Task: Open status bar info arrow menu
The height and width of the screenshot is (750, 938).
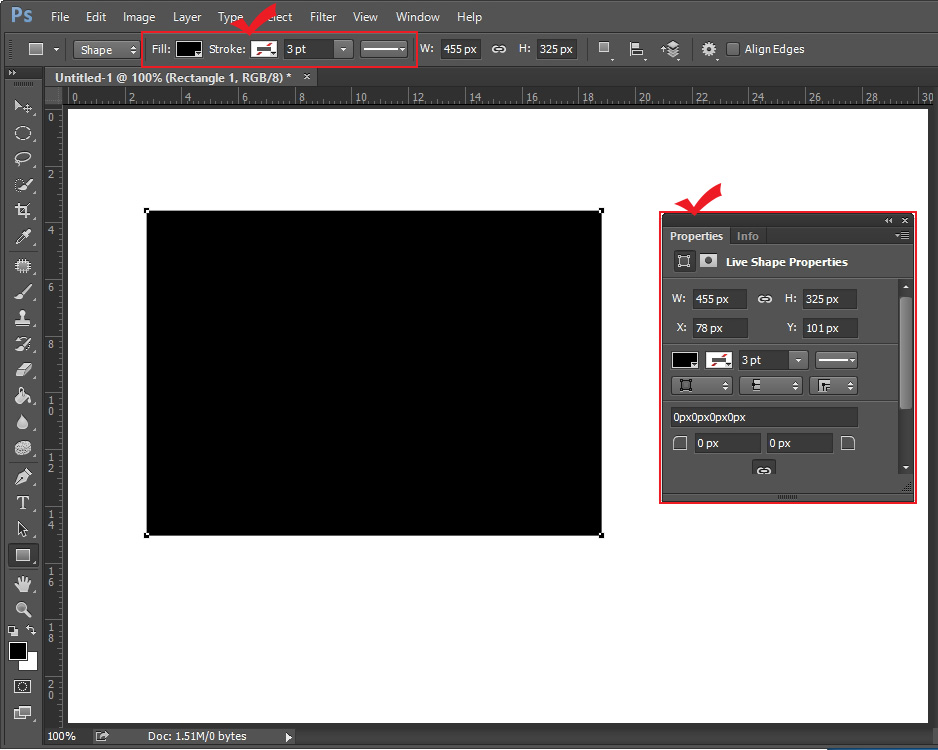Action: click(289, 737)
